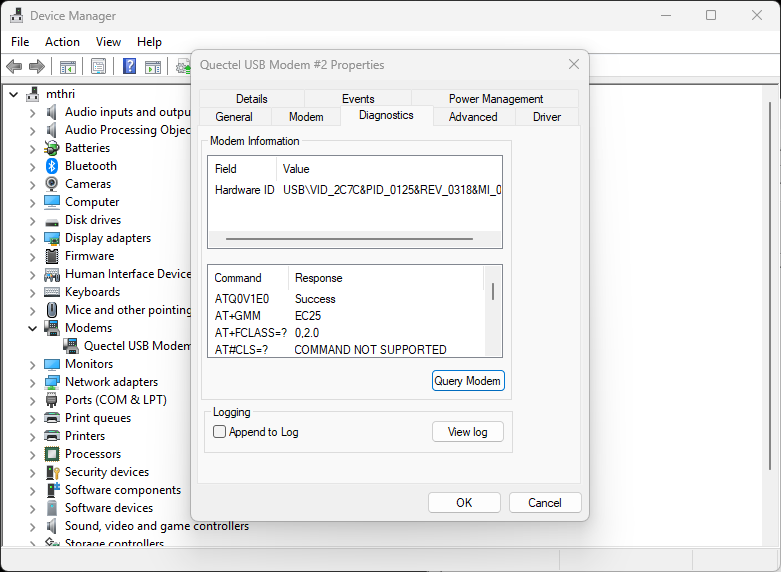Switch to the Details tab
The width and height of the screenshot is (781, 572).
click(252, 99)
